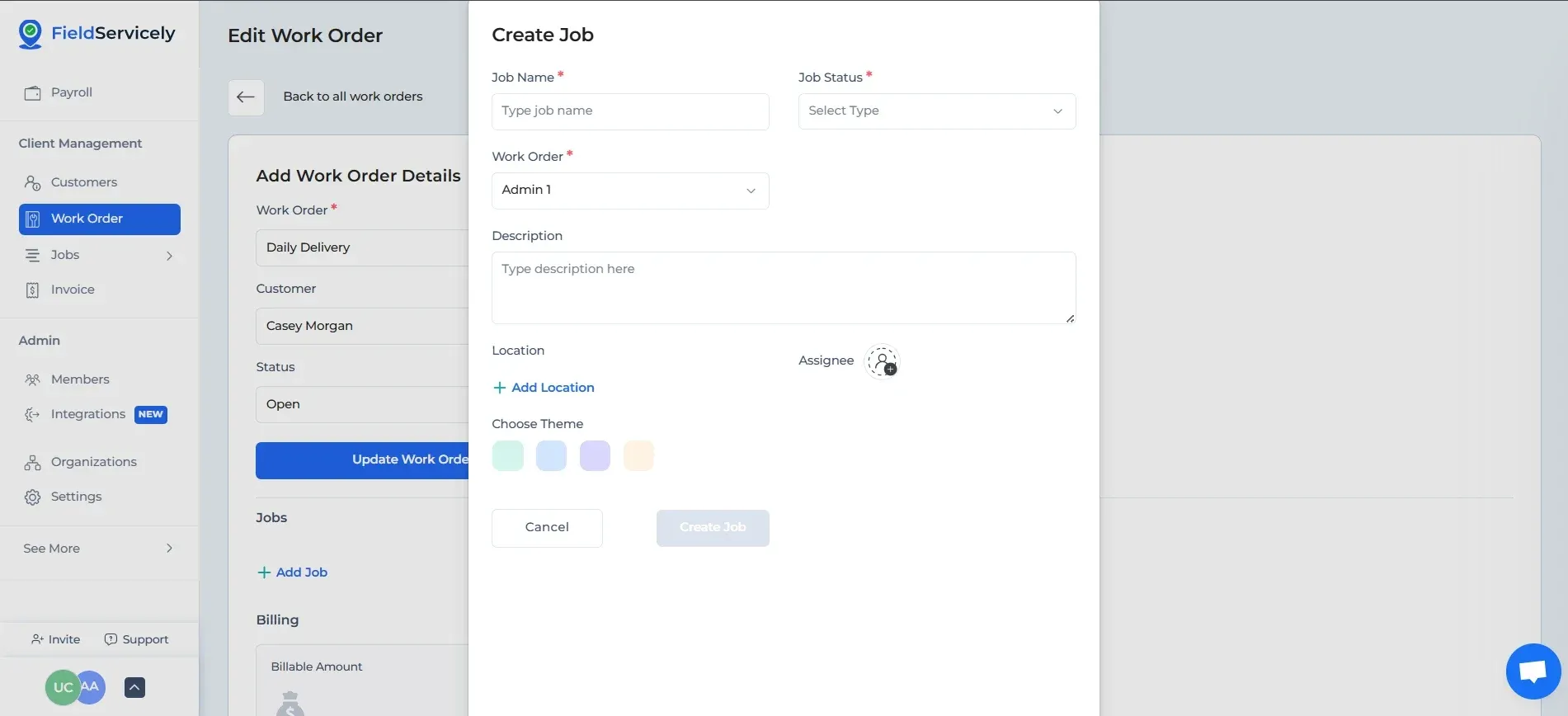Screen dimensions: 1568x716
Task: Click the back arrow button
Action: tap(246, 97)
